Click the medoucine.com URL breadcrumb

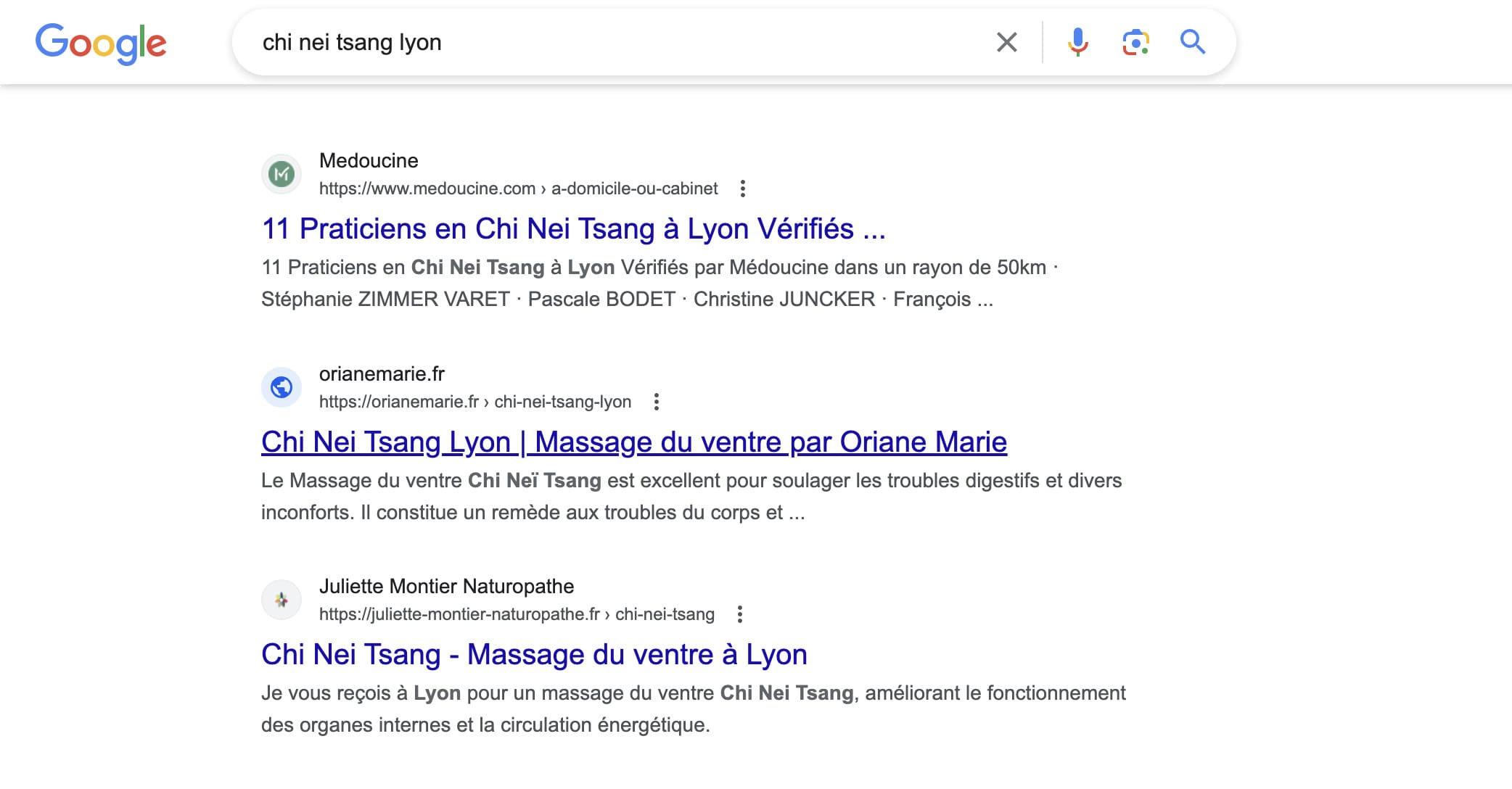click(518, 189)
